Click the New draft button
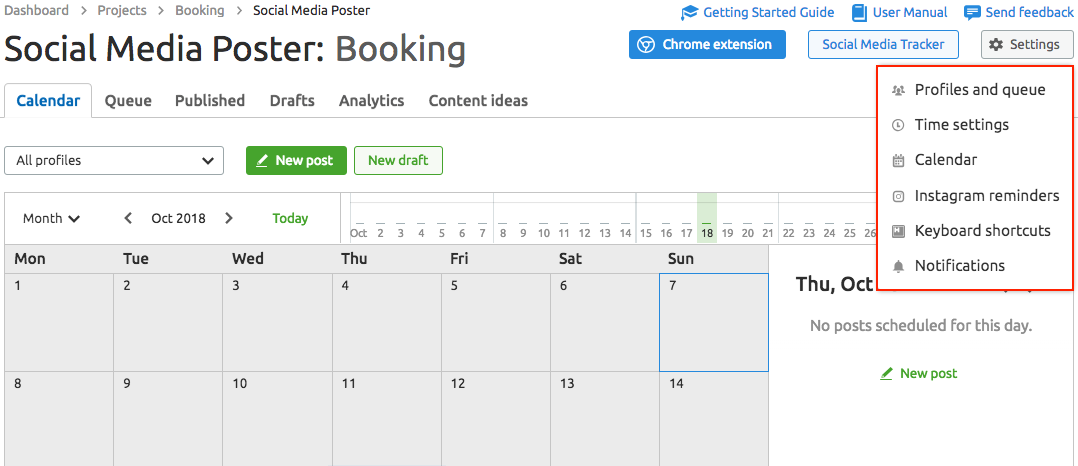Screen dimensions: 1078x466 tap(398, 160)
